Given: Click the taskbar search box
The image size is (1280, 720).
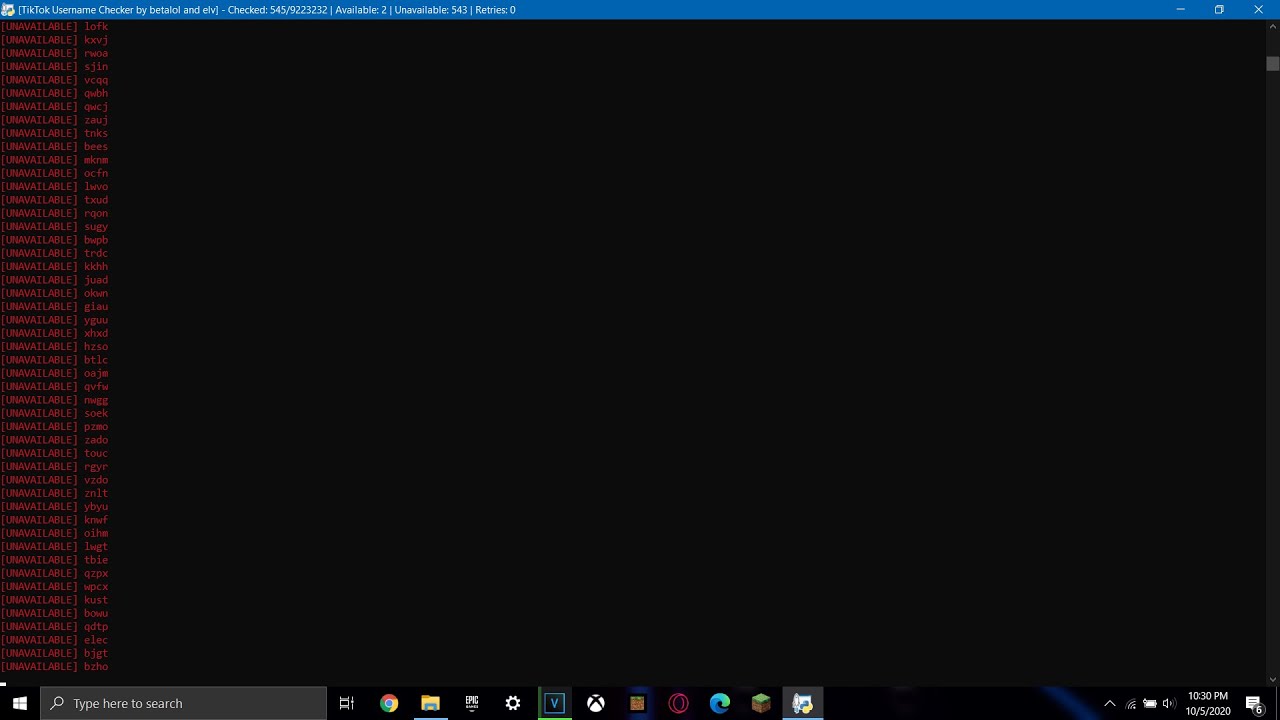Looking at the screenshot, I should click(x=184, y=703).
